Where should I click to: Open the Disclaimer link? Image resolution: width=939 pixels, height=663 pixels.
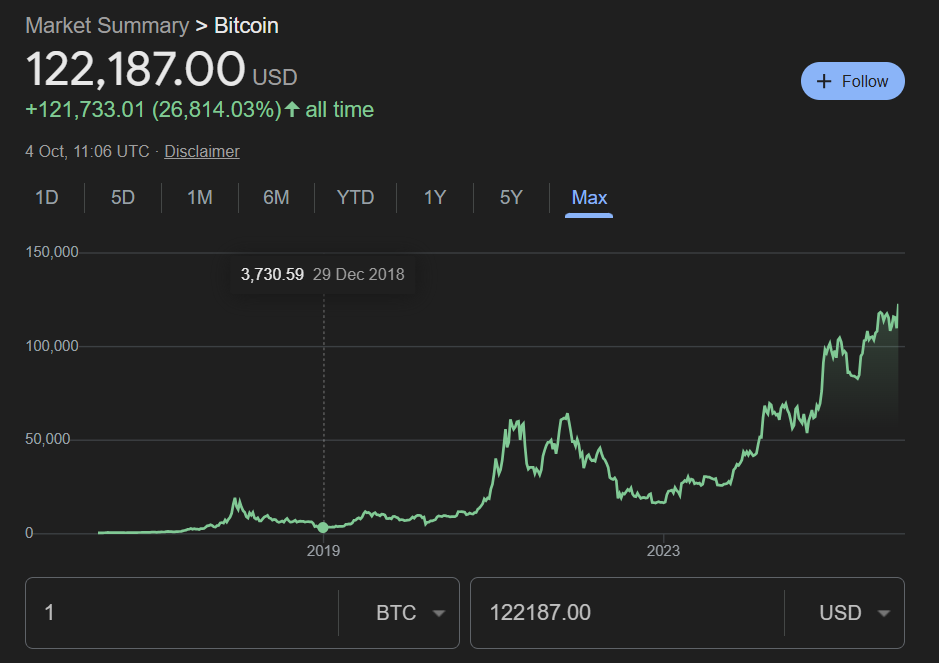tap(202, 151)
